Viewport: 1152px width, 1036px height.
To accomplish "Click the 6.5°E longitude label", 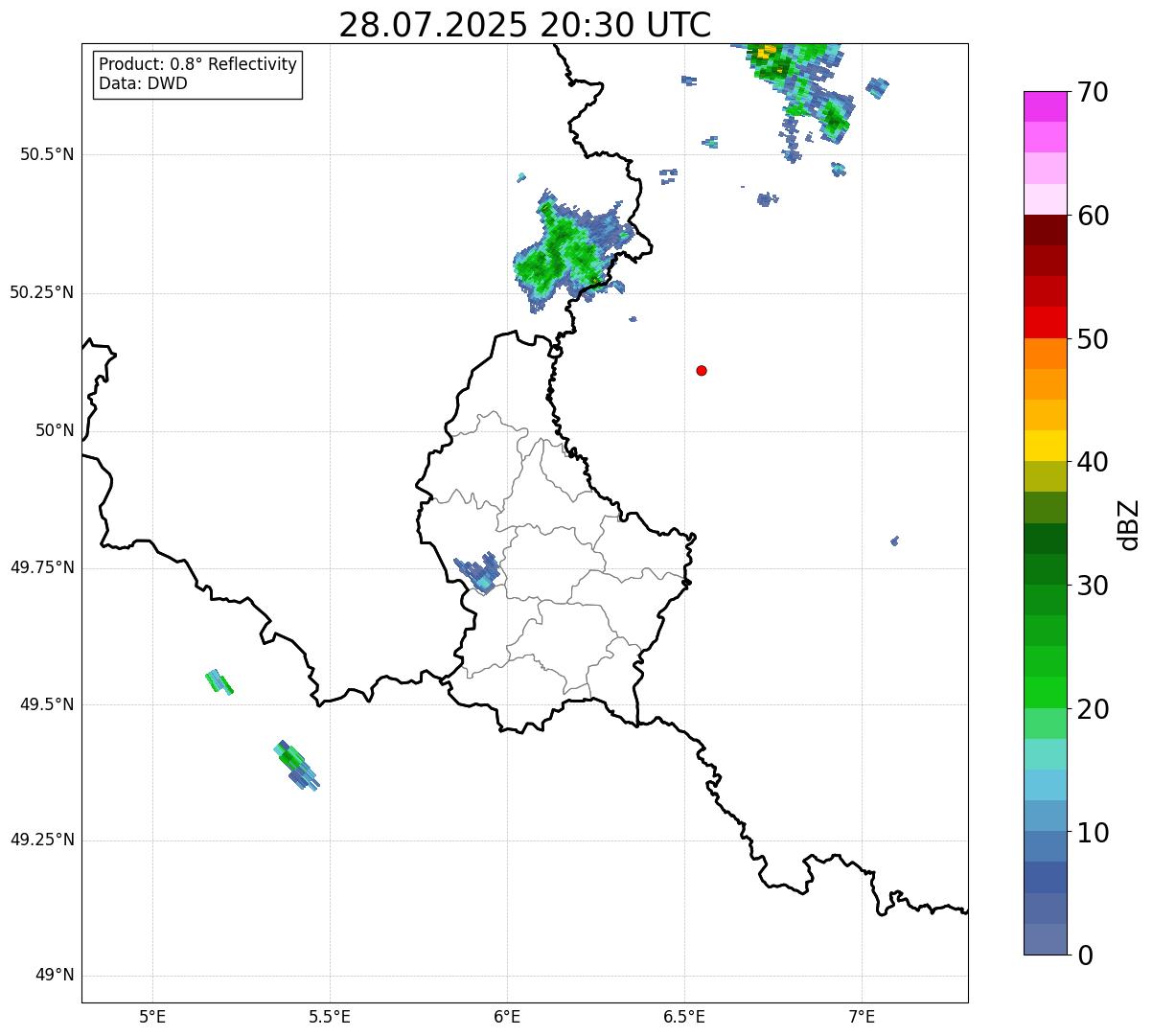I will click(684, 1016).
